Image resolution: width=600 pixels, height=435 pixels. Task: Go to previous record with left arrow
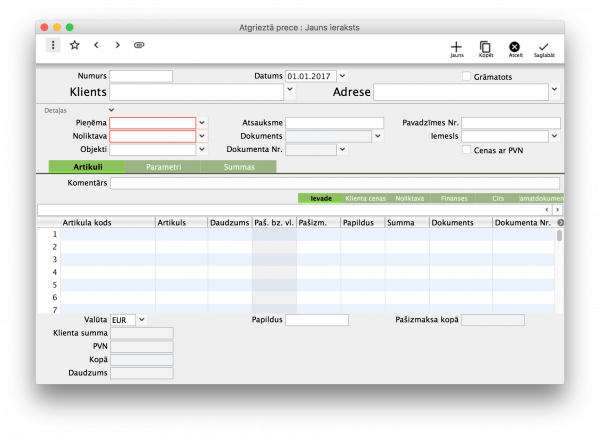[96, 45]
